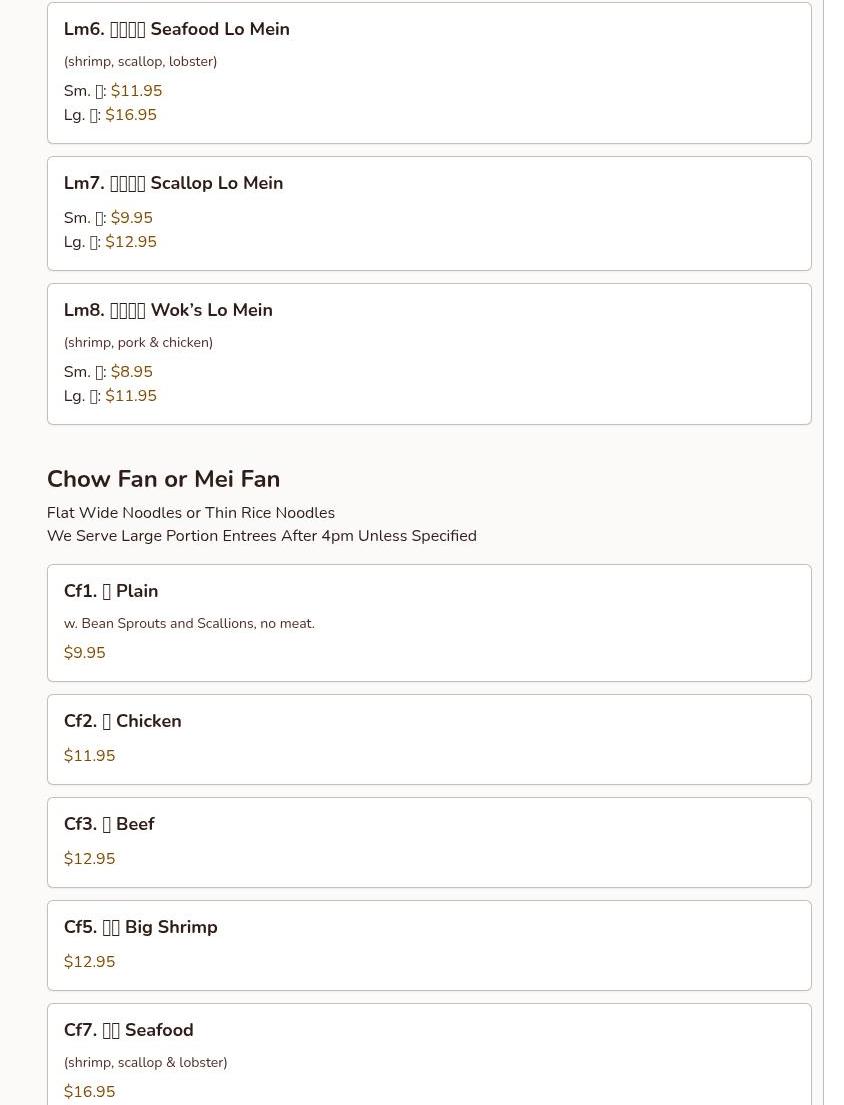Pick the Cf5 Big Shrimp item

click(141, 928)
